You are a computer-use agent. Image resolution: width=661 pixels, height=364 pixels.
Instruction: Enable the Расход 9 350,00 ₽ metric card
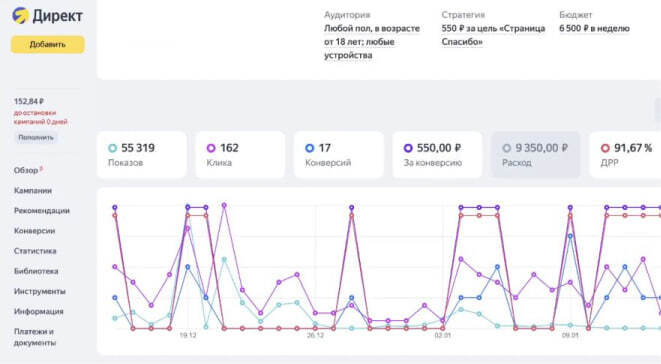pos(536,155)
